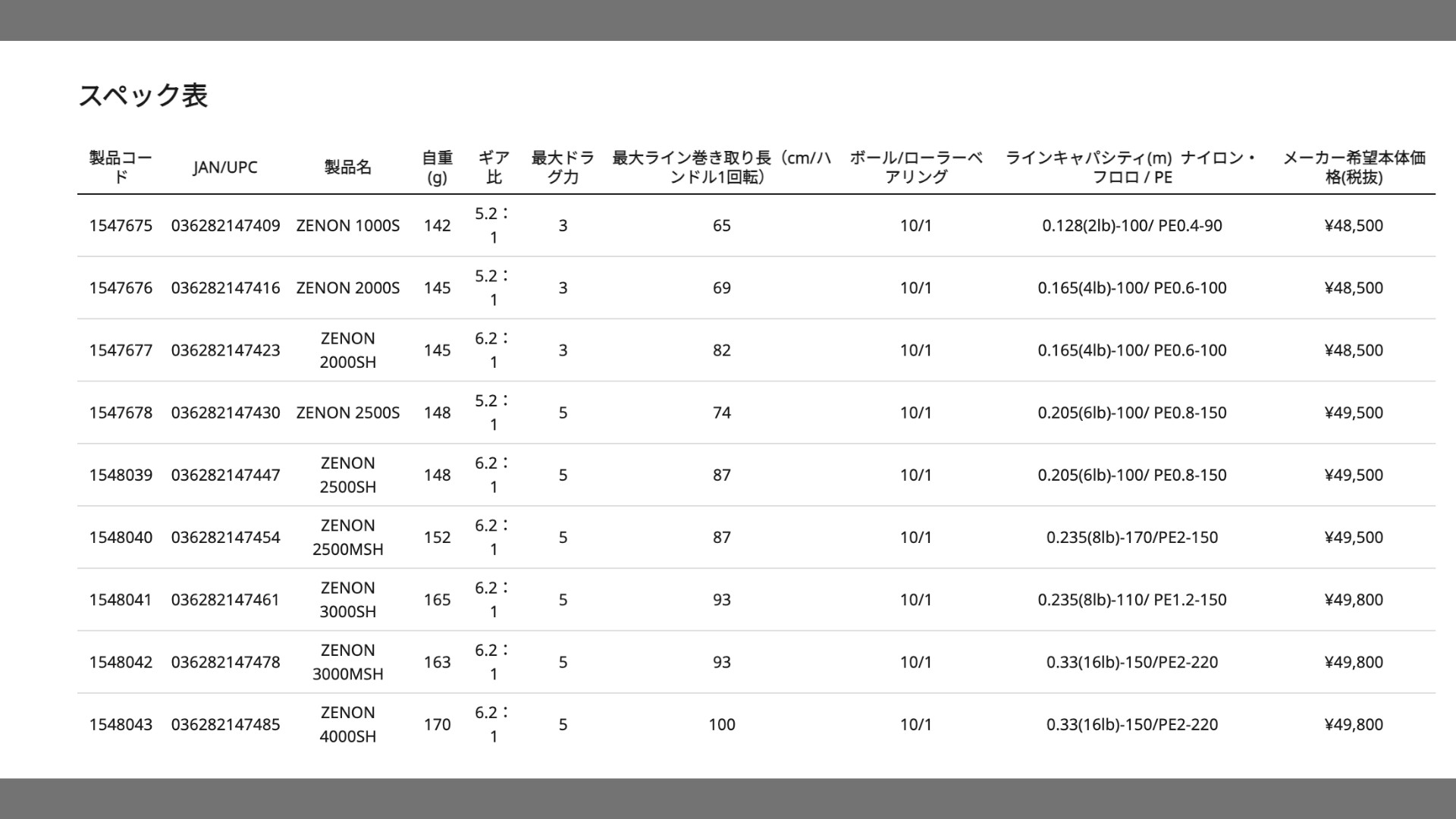The image size is (1456, 819).
Task: Click the メーカー希望本体価格 column header
Action: pos(1354,167)
